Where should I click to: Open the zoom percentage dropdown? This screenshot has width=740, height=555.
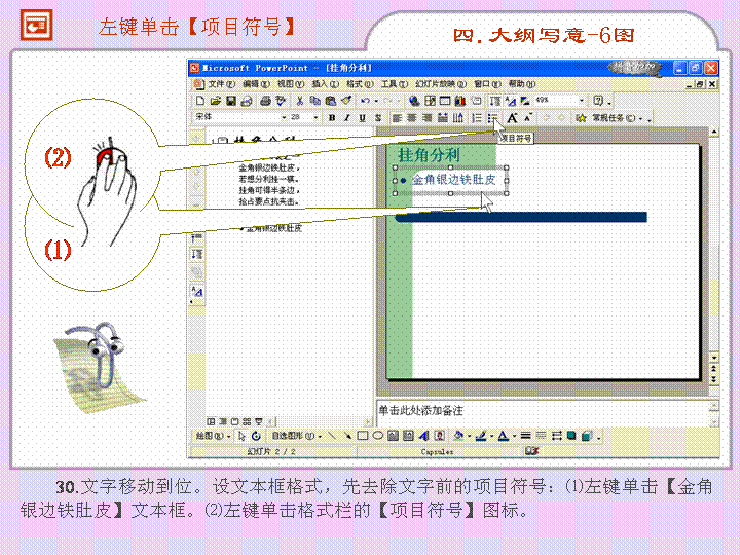[581, 101]
